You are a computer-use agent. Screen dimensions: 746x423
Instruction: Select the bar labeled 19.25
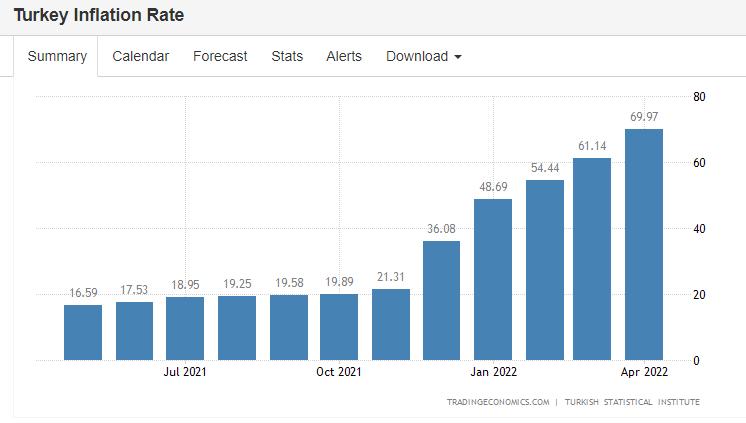click(237, 328)
